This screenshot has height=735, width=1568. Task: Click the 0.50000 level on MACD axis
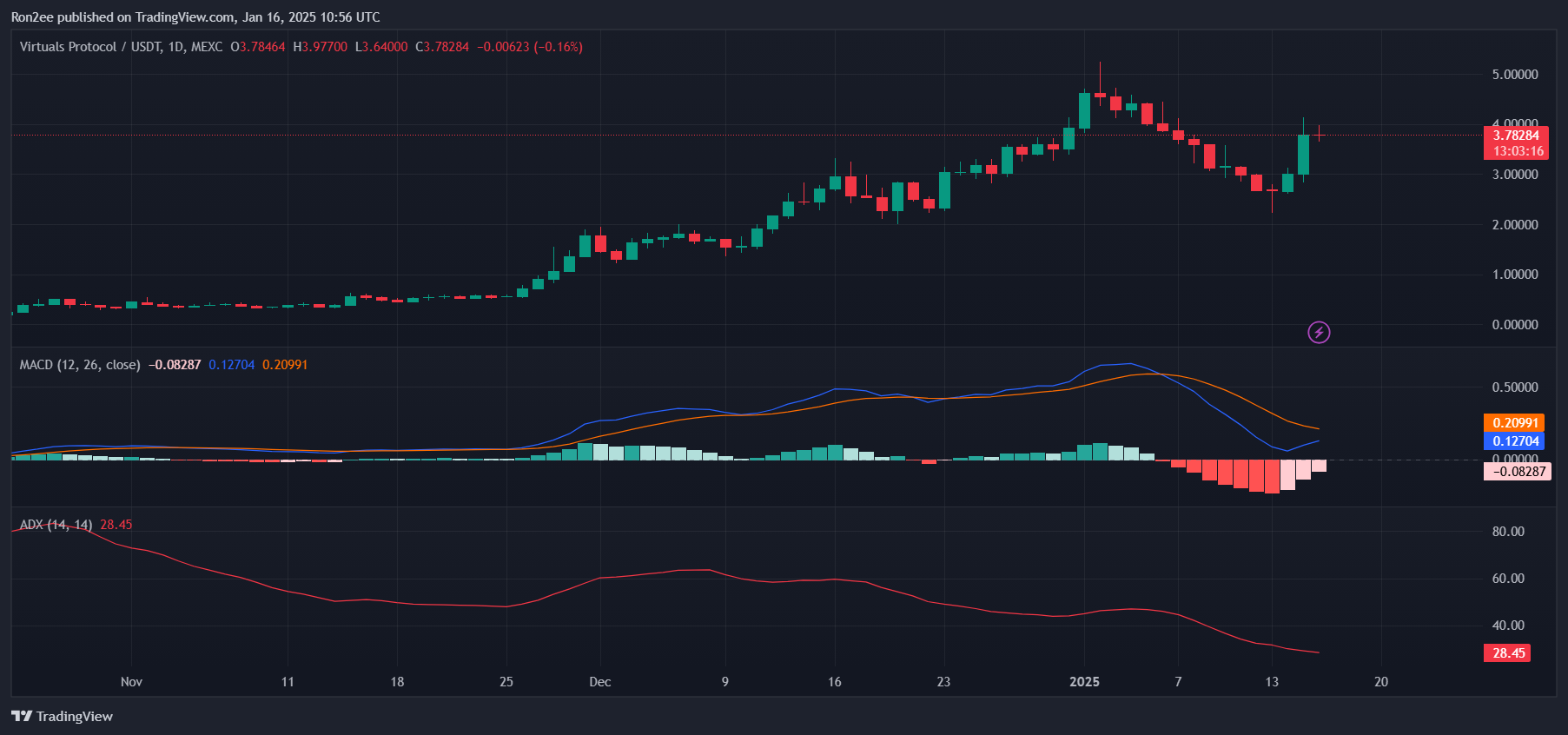(1514, 387)
